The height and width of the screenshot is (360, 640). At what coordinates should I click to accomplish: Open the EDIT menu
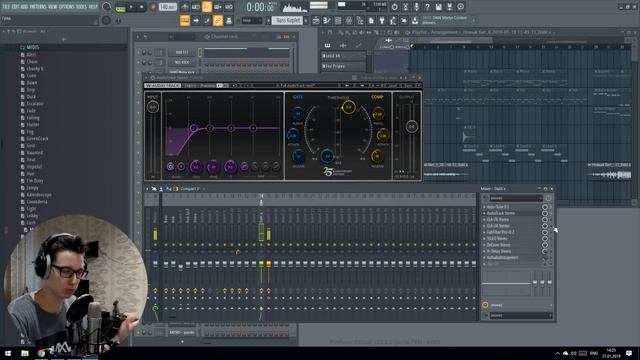pyautogui.click(x=15, y=7)
